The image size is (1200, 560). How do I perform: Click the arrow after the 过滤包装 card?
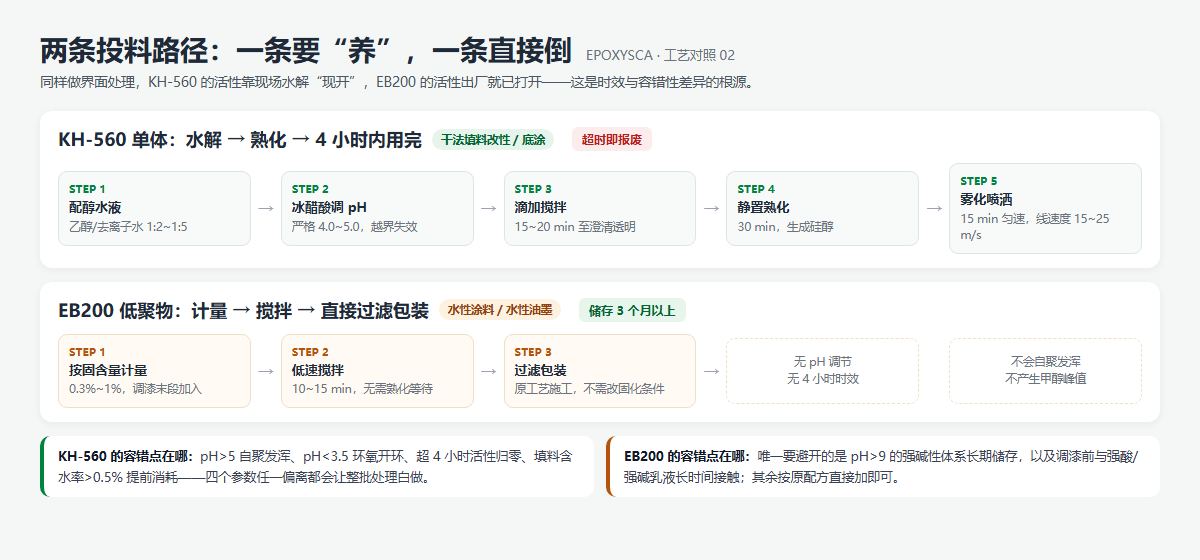coord(711,371)
